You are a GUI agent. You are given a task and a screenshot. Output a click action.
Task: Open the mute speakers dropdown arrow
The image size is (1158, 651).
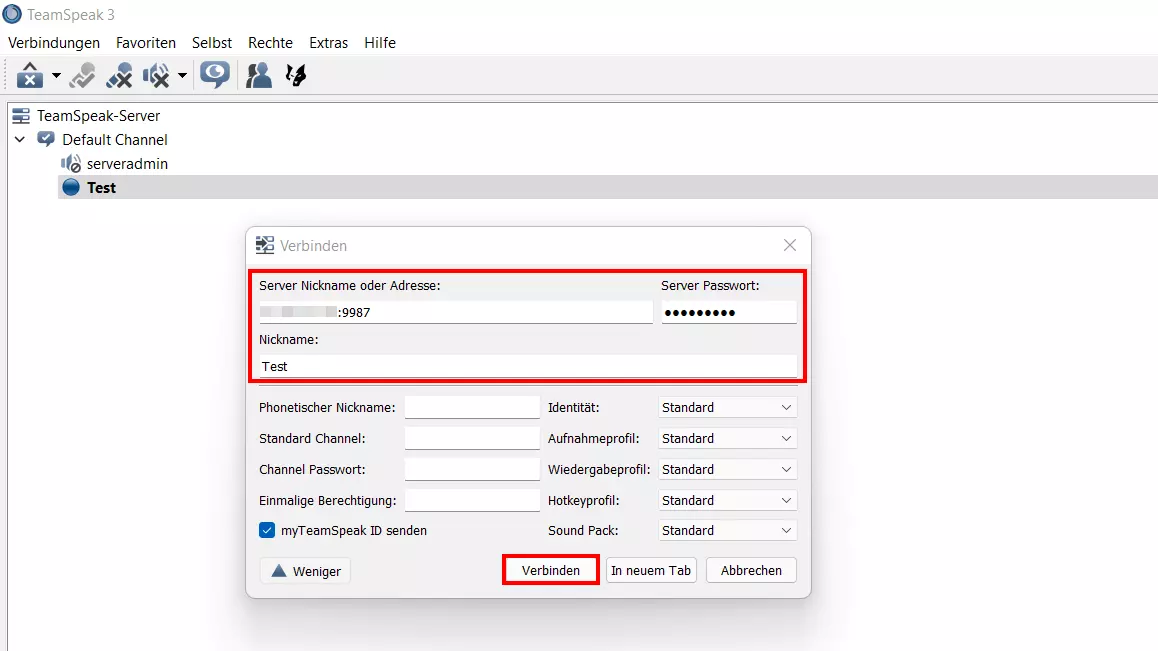(x=182, y=75)
